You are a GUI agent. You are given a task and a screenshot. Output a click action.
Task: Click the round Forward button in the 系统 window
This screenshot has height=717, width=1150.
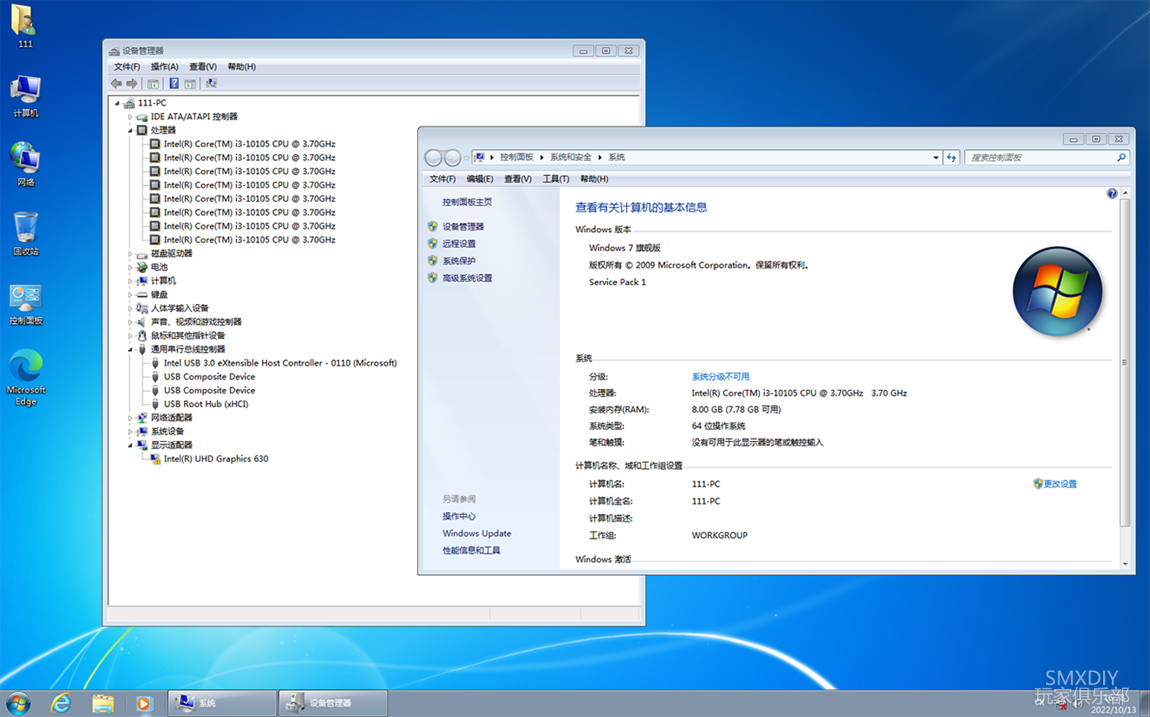(453, 158)
